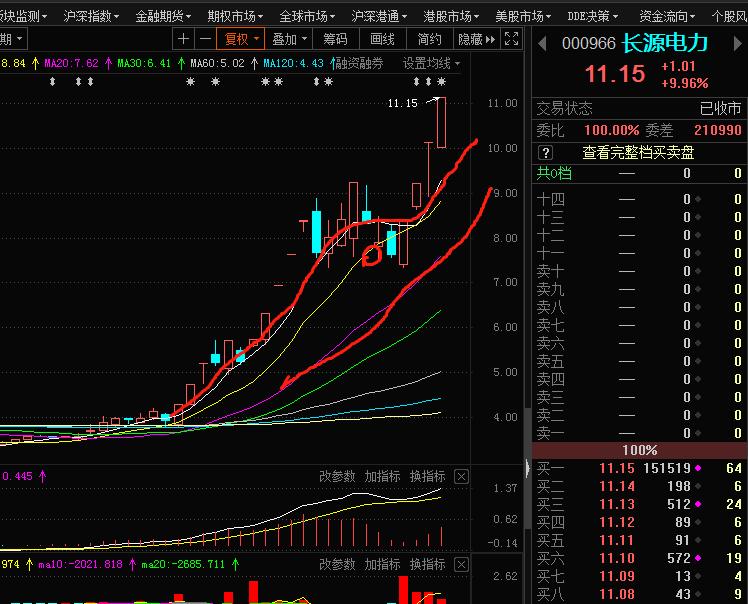The width and height of the screenshot is (748, 604).
Task: Open the 沪深指数 menu
Action: (x=91, y=16)
